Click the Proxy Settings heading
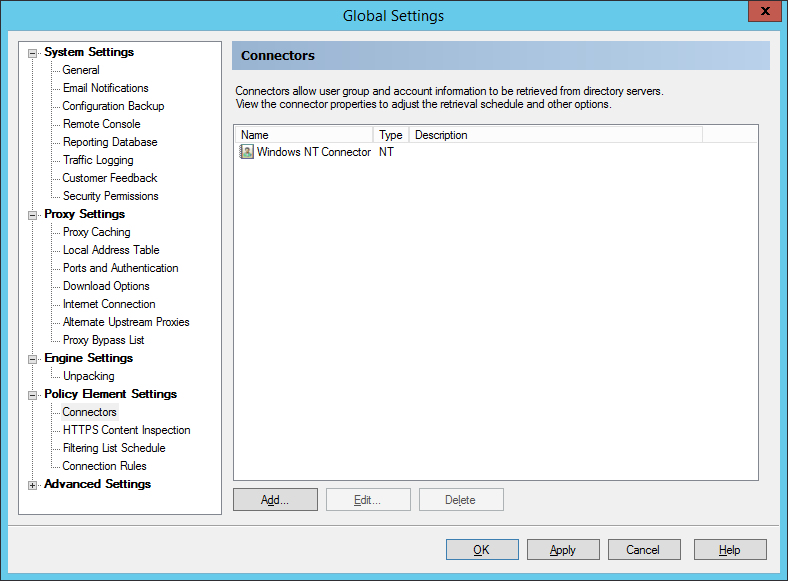The image size is (788, 581). pyautogui.click(x=84, y=214)
